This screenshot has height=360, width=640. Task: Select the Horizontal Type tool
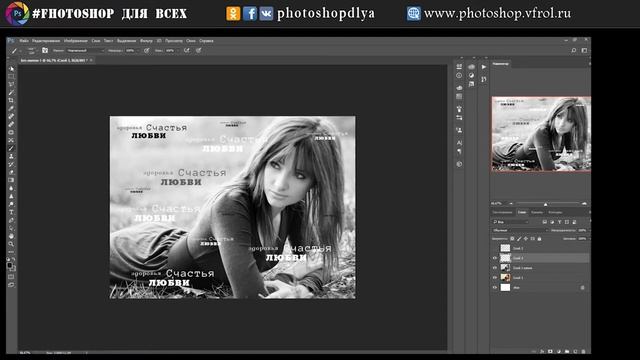11,212
